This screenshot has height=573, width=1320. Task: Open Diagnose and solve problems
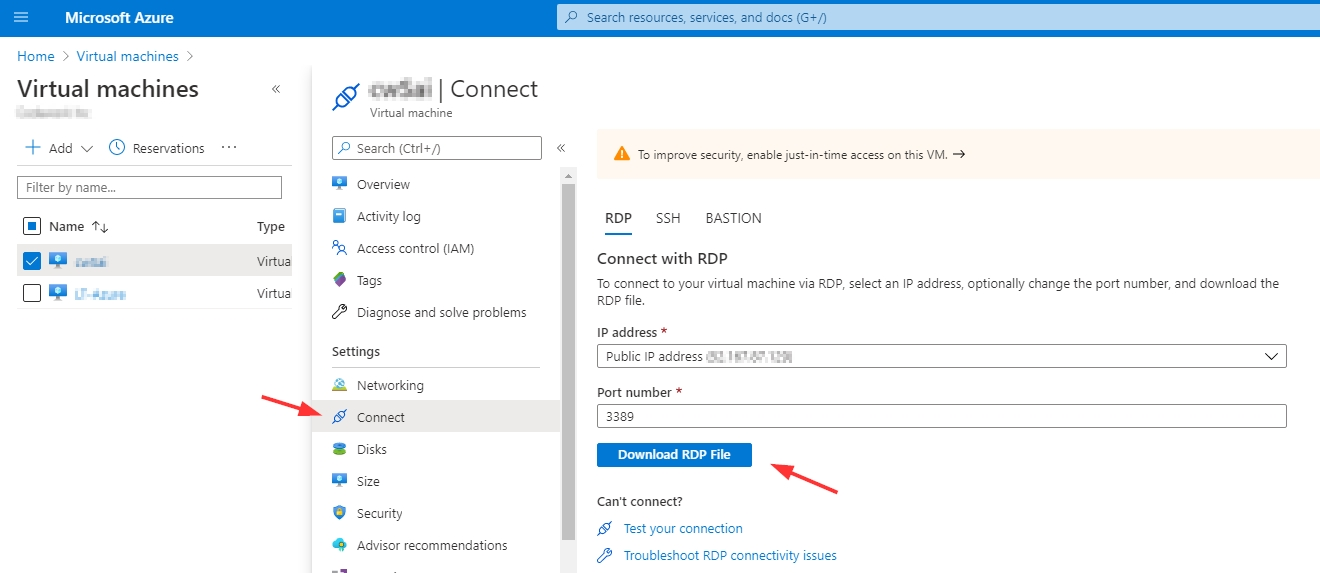441,312
